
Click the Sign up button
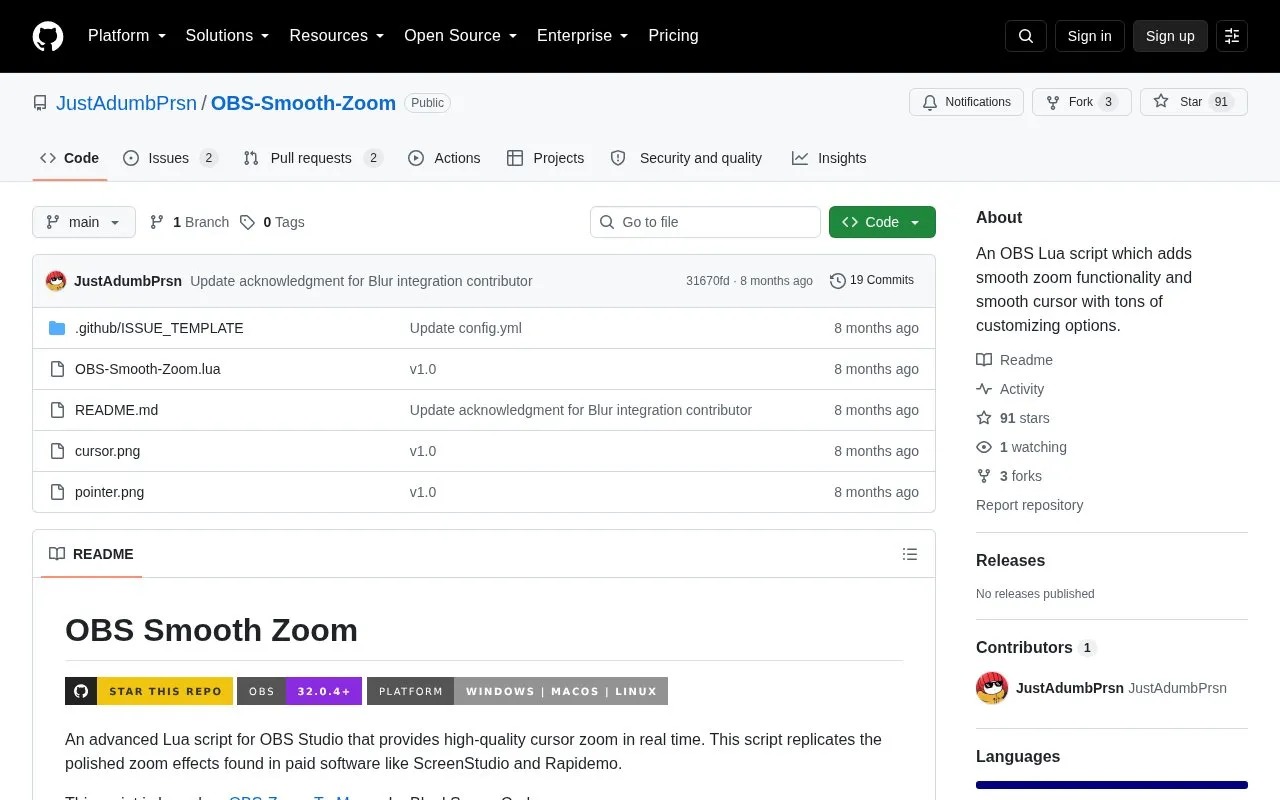[x=1170, y=36]
